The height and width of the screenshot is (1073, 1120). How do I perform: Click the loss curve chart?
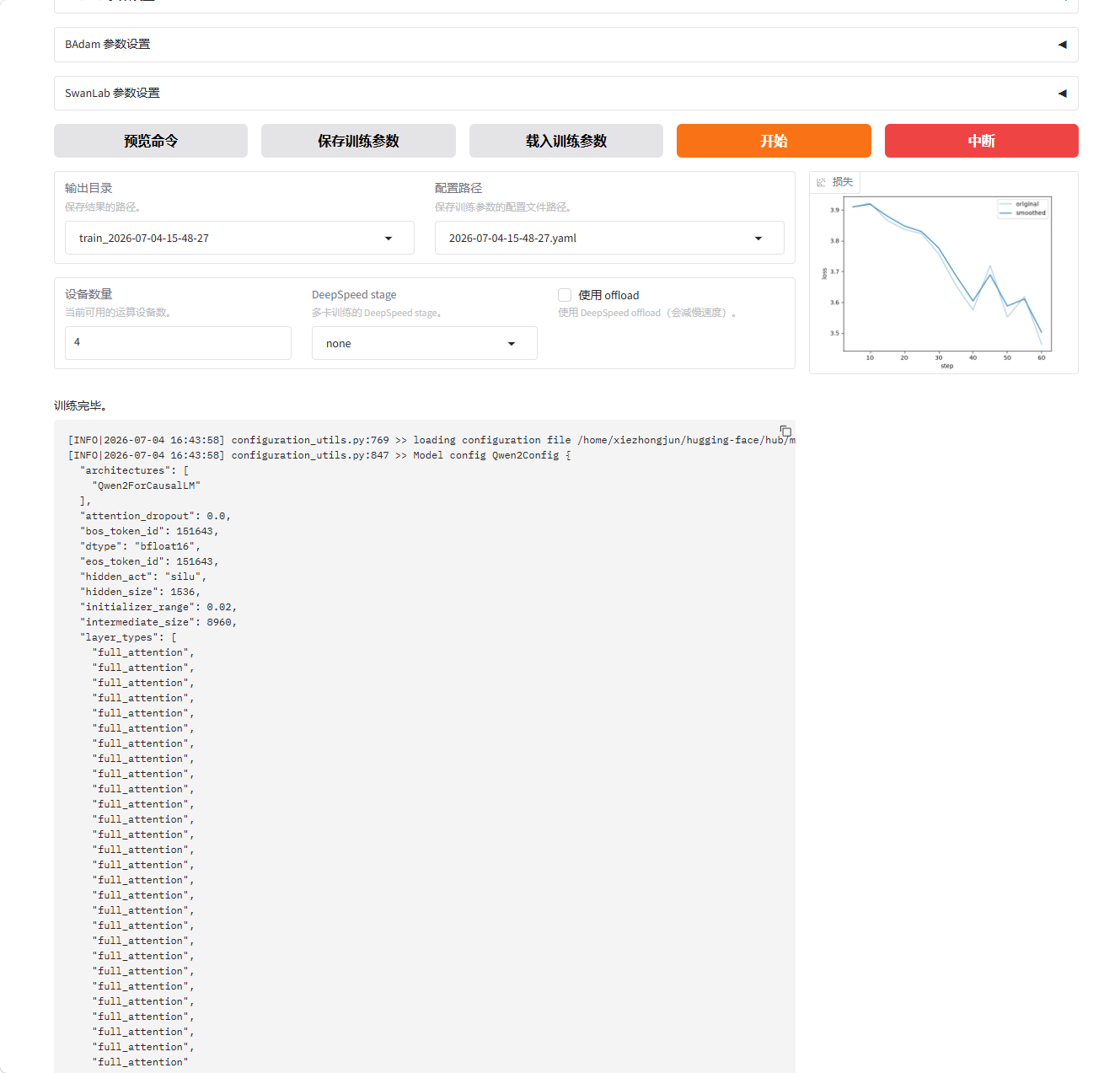[944, 282]
